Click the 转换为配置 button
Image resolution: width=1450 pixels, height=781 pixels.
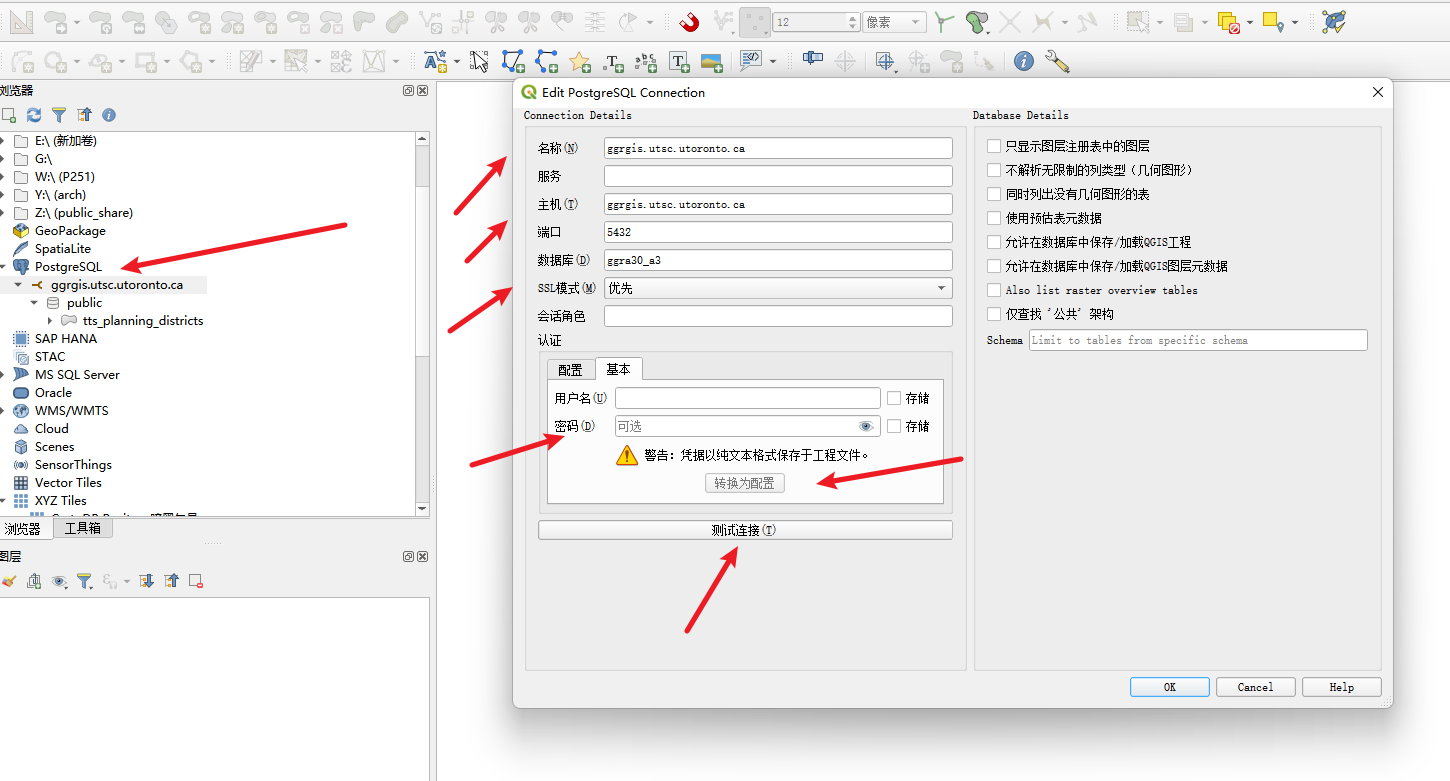point(745,484)
